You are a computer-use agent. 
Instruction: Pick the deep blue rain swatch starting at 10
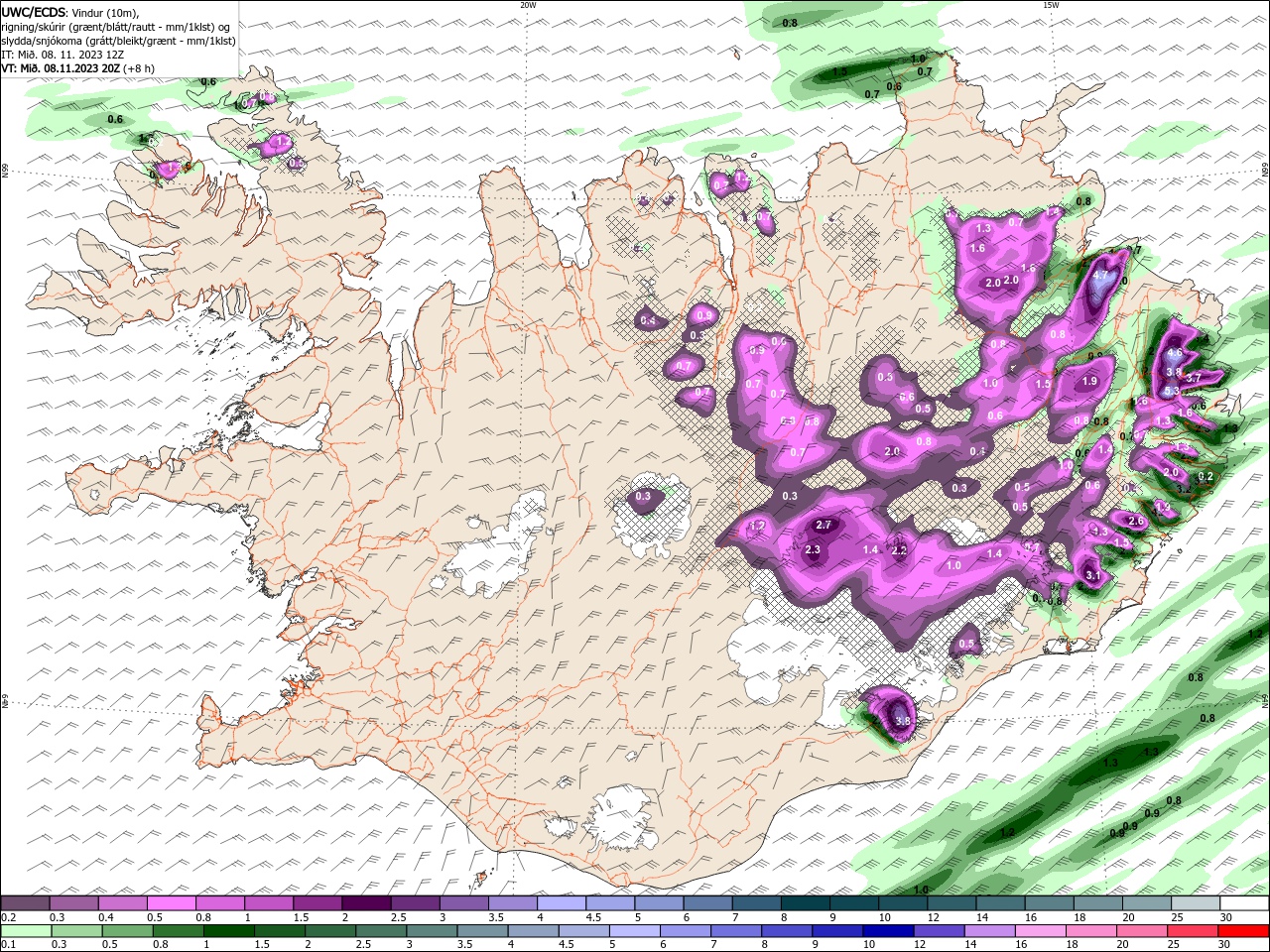(886, 931)
